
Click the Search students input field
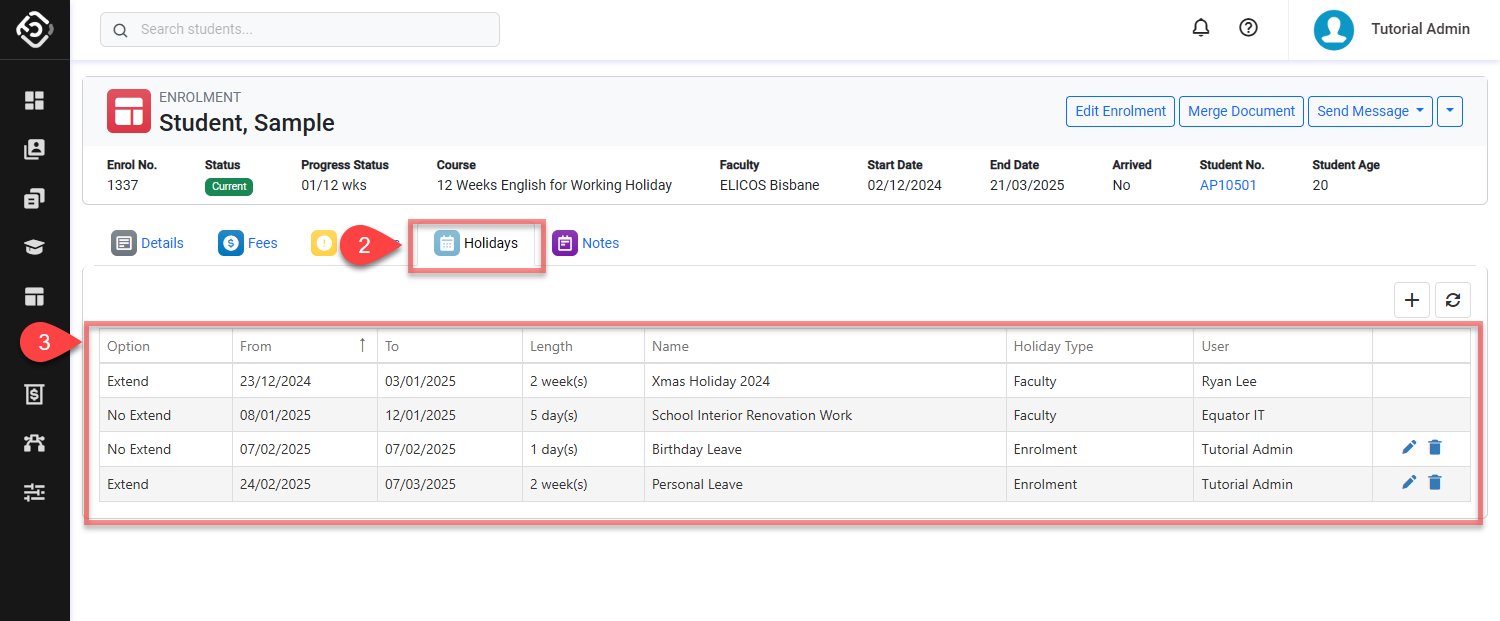300,30
